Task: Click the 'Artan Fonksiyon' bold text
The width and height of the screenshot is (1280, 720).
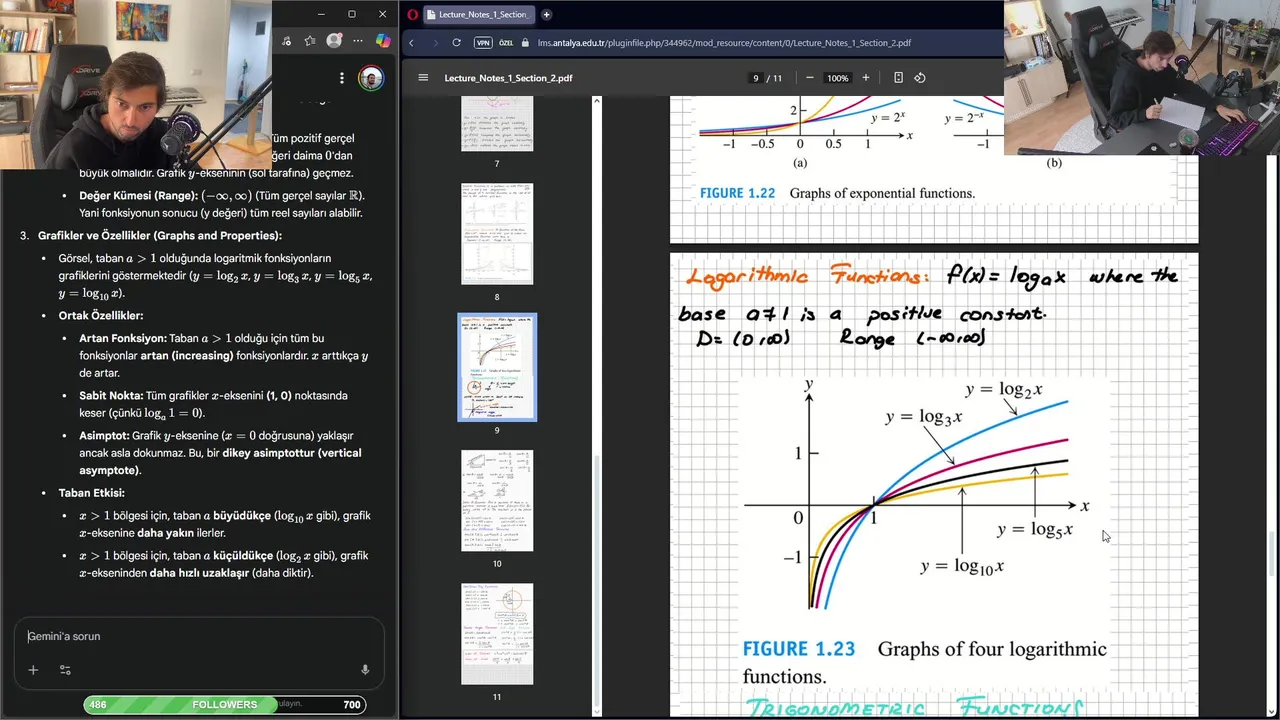Action: pos(123,338)
